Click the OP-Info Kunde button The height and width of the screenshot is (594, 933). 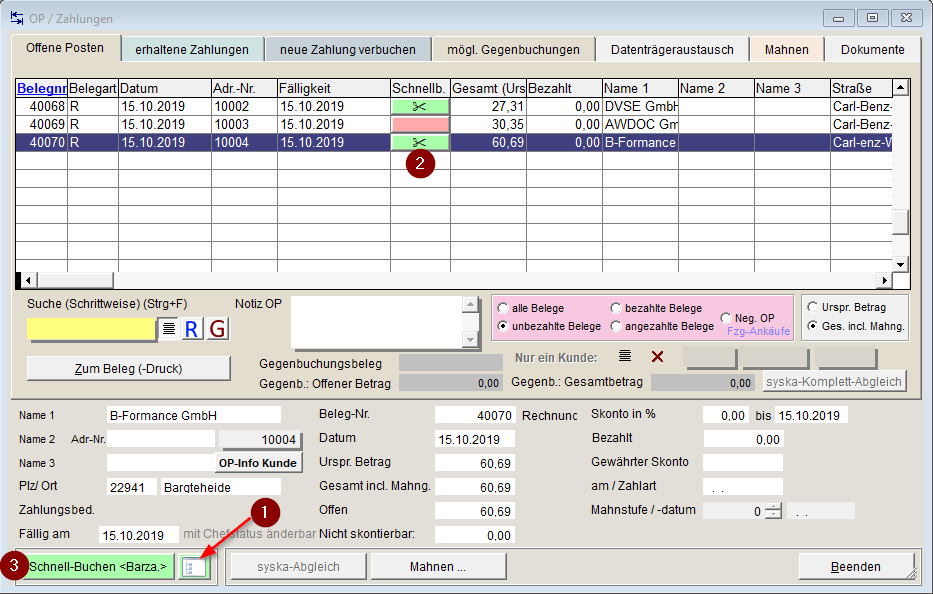[x=258, y=463]
